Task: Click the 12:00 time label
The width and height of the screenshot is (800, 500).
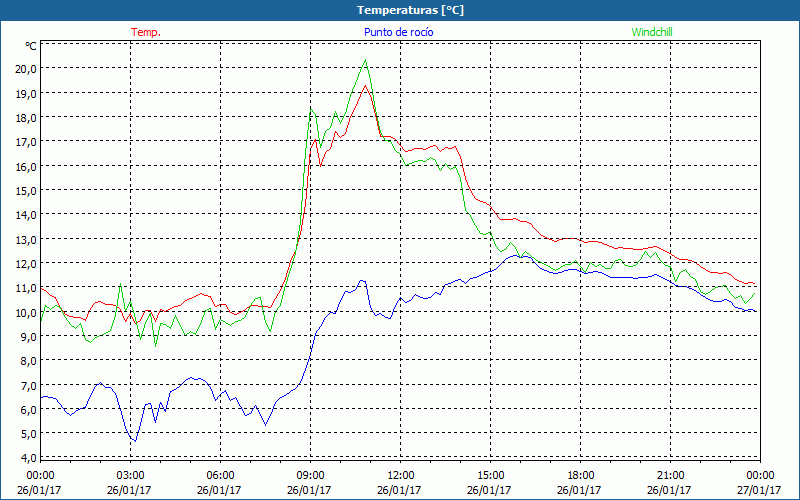Action: [x=401, y=475]
